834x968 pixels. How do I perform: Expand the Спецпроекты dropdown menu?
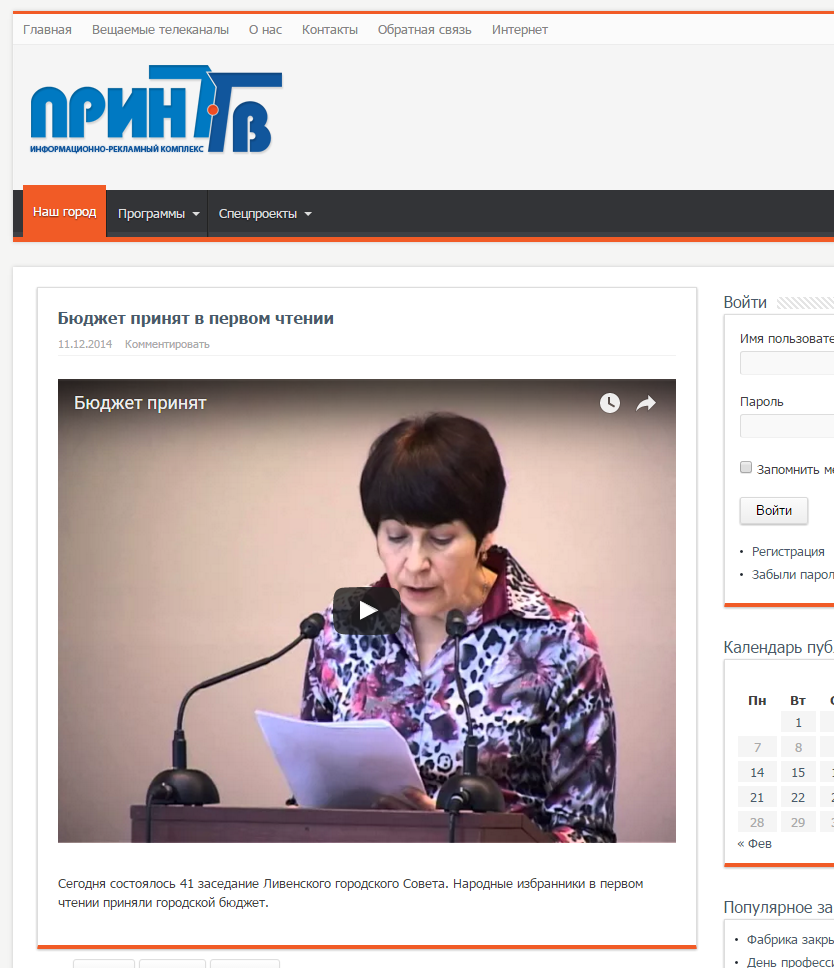264,214
